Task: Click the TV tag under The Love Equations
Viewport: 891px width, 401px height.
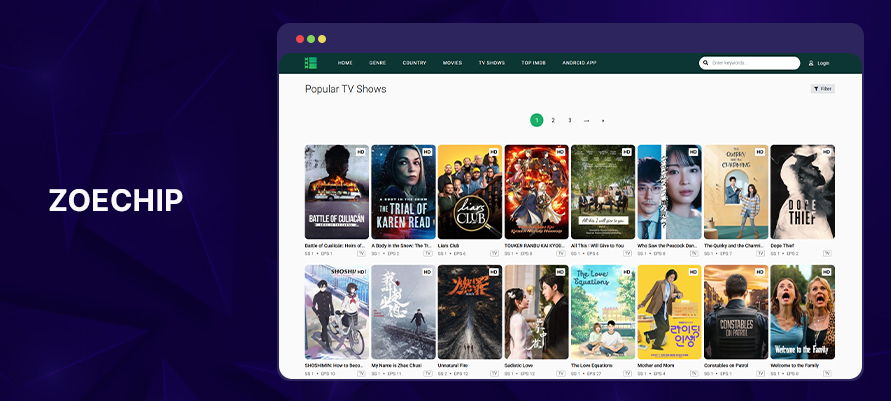Action: [x=627, y=373]
